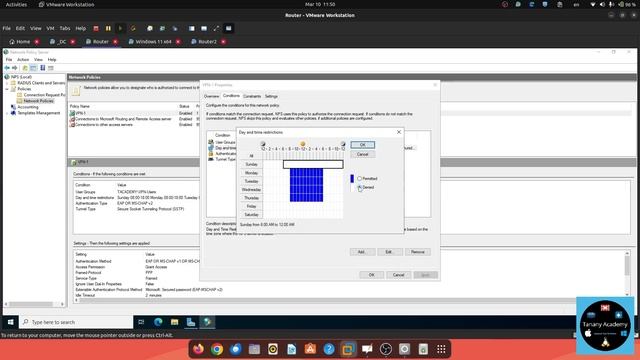Image resolution: width=640 pixels, height=360 pixels.
Task: Switch to Constraints tab in VPN properties
Action: click(252, 96)
